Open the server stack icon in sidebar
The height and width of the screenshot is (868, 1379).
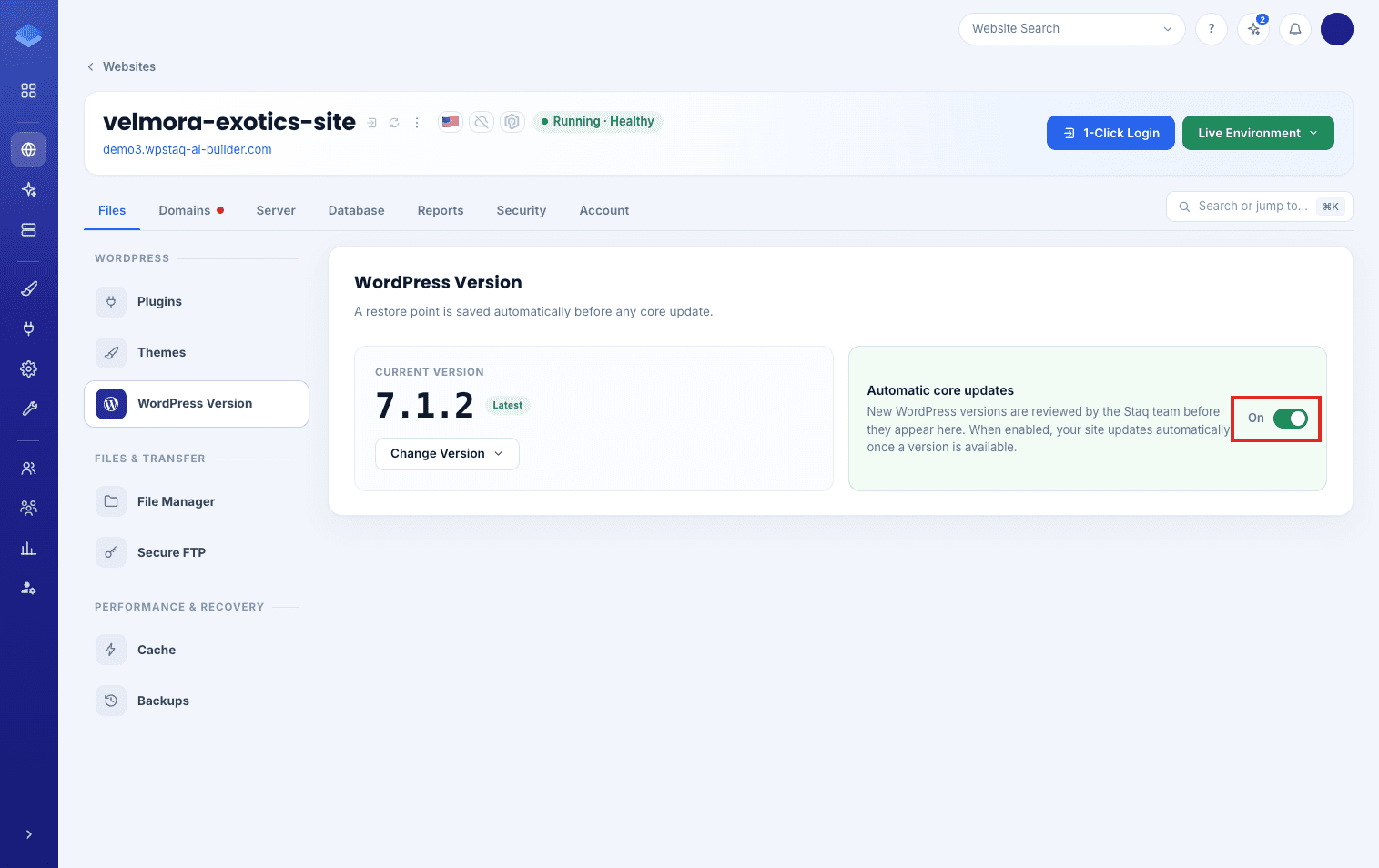point(29,230)
